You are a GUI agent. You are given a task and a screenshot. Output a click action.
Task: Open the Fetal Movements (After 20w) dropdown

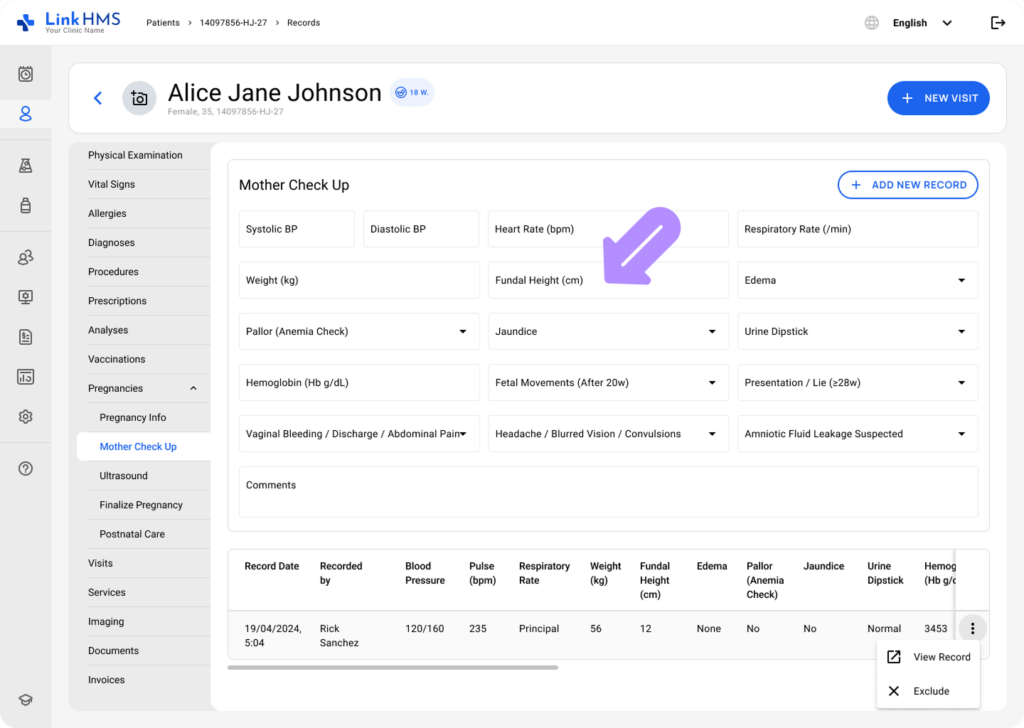[608, 383]
